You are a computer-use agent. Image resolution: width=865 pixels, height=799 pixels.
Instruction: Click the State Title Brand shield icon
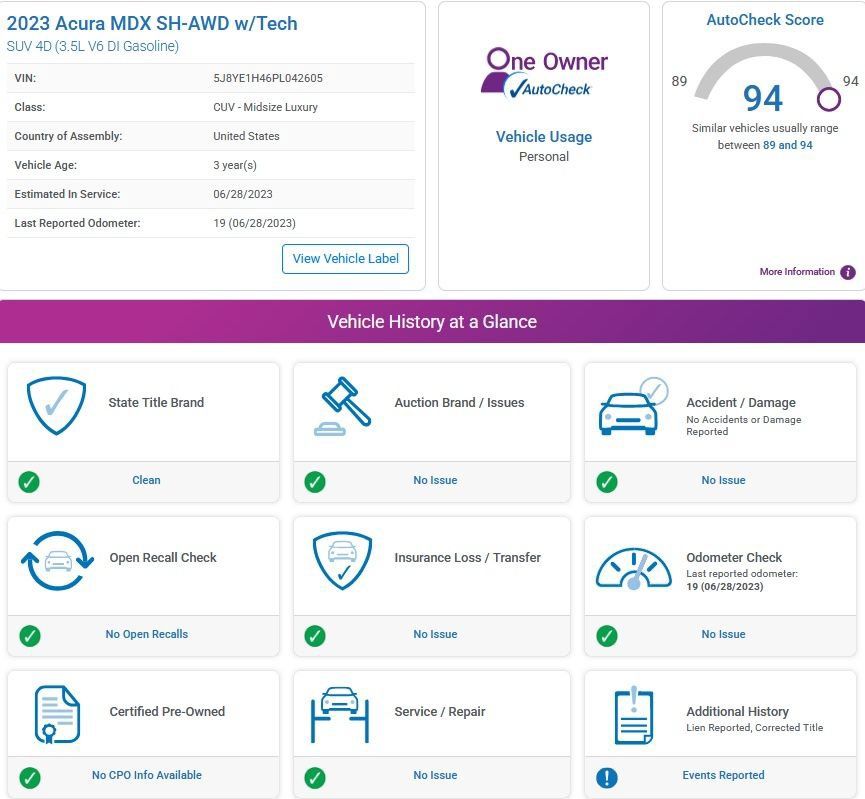(56, 406)
